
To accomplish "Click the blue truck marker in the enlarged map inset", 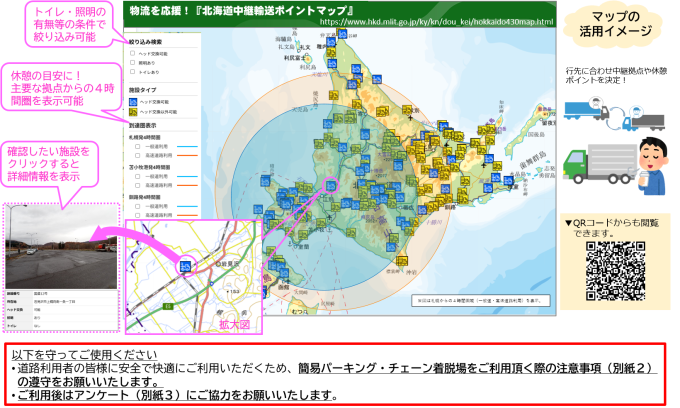I will pyautogui.click(x=185, y=267).
